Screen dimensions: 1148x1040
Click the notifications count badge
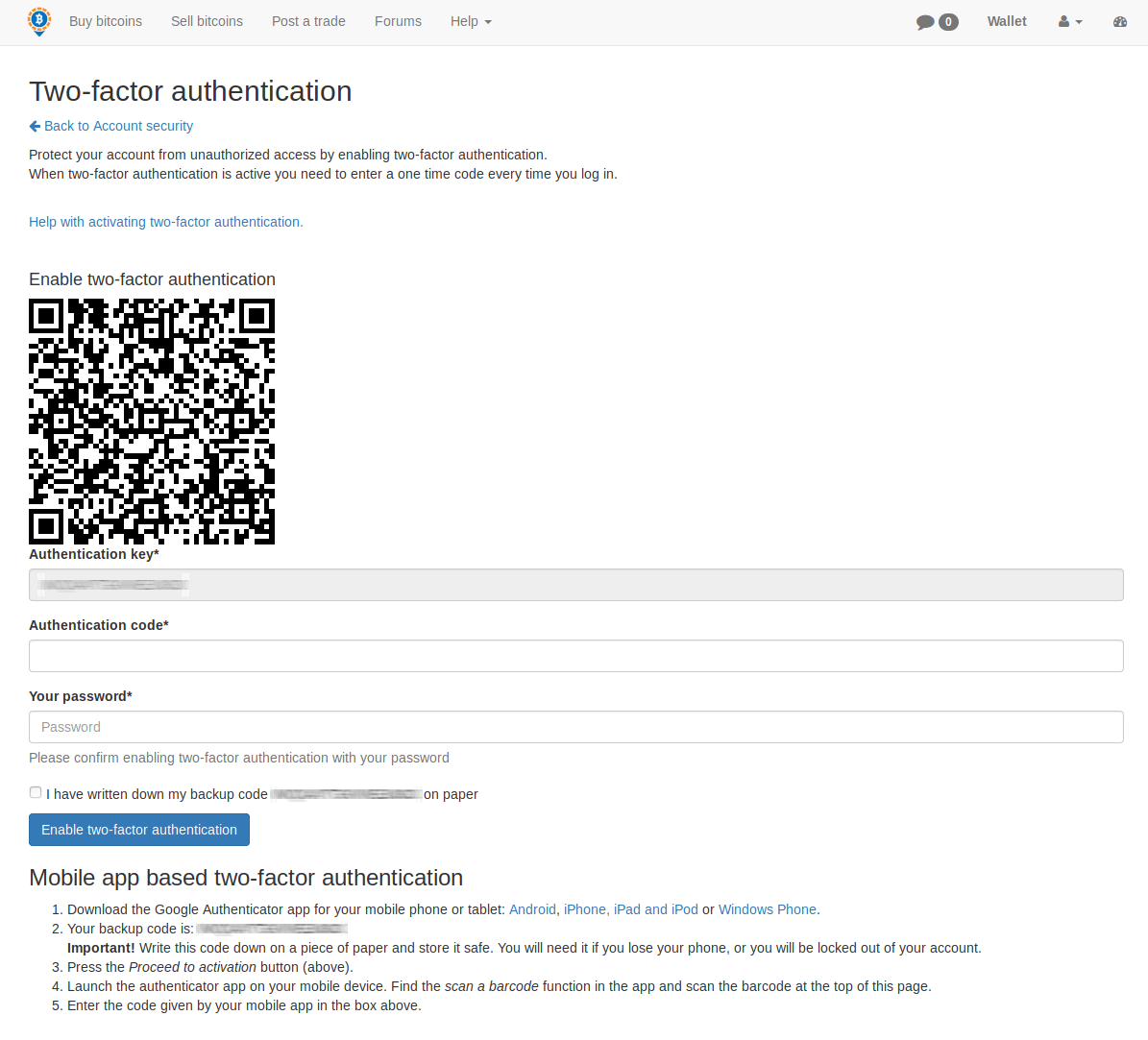click(948, 22)
